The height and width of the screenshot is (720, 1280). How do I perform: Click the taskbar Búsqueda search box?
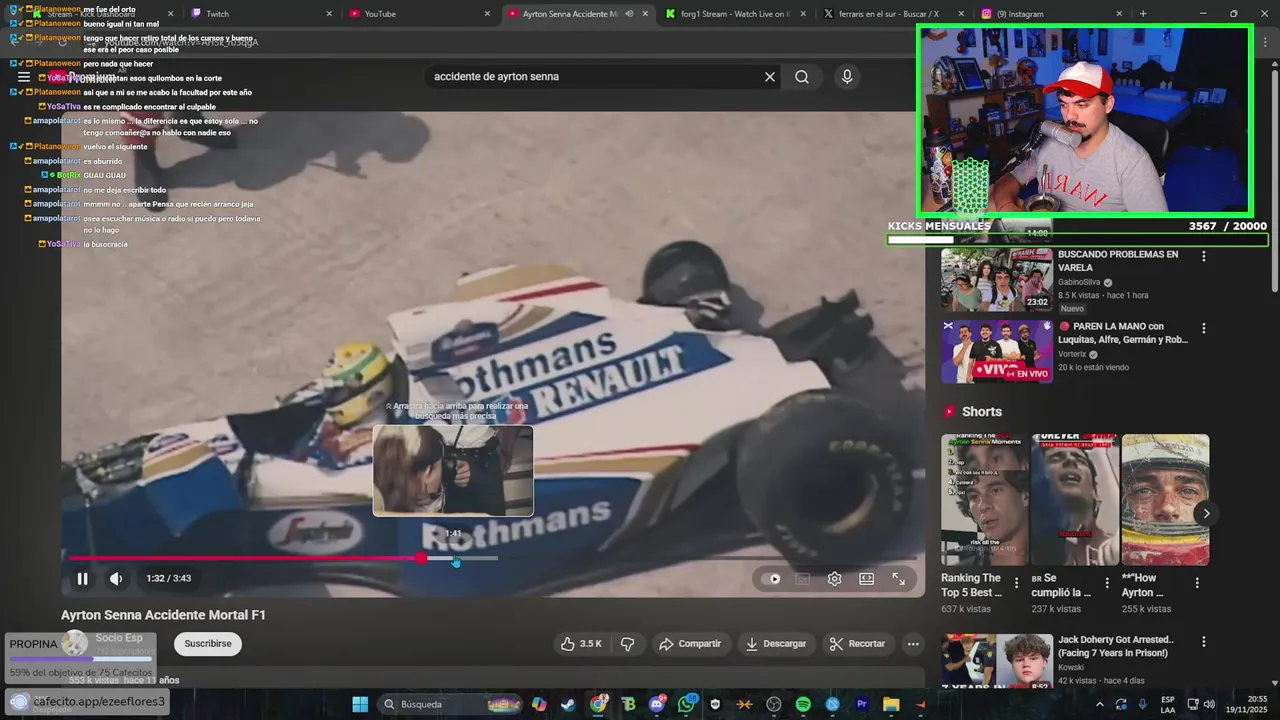tap(448, 704)
